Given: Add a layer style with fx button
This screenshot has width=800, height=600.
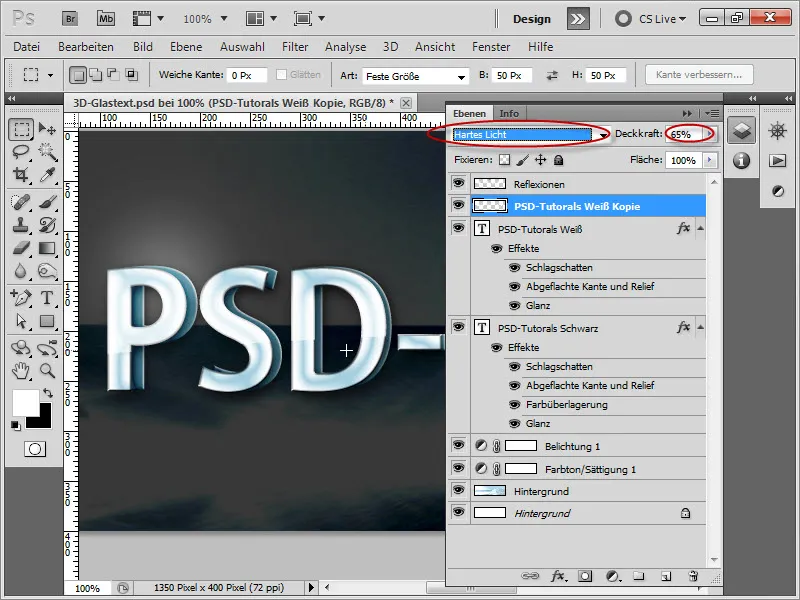Looking at the screenshot, I should point(558,577).
